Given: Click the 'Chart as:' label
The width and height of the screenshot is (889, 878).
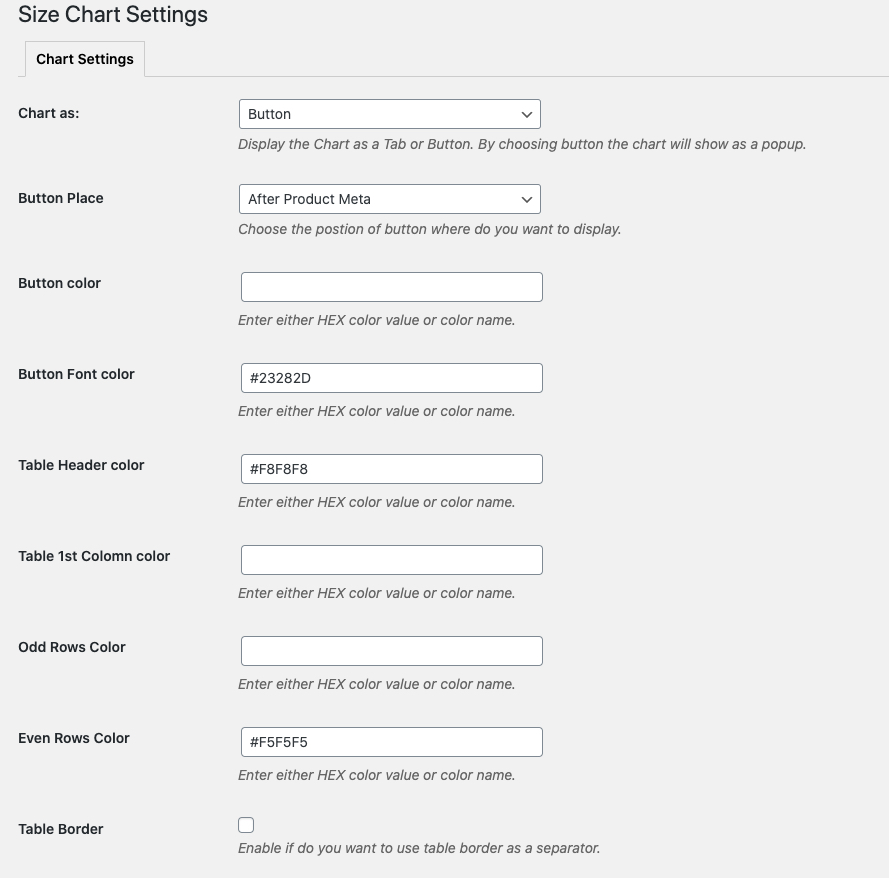Looking at the screenshot, I should coord(49,113).
